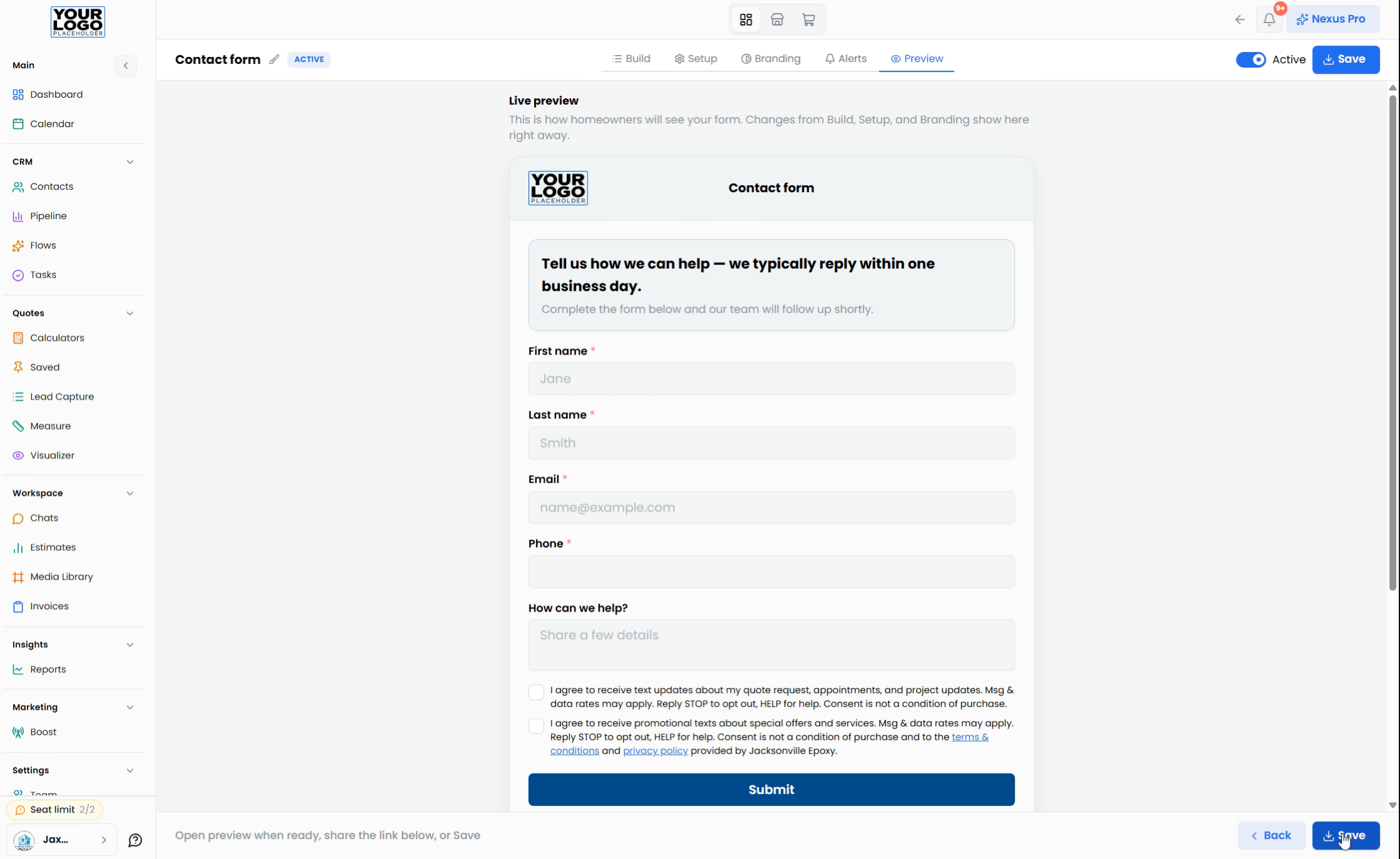
Task: Collapse the Marketing section
Action: click(x=130, y=707)
